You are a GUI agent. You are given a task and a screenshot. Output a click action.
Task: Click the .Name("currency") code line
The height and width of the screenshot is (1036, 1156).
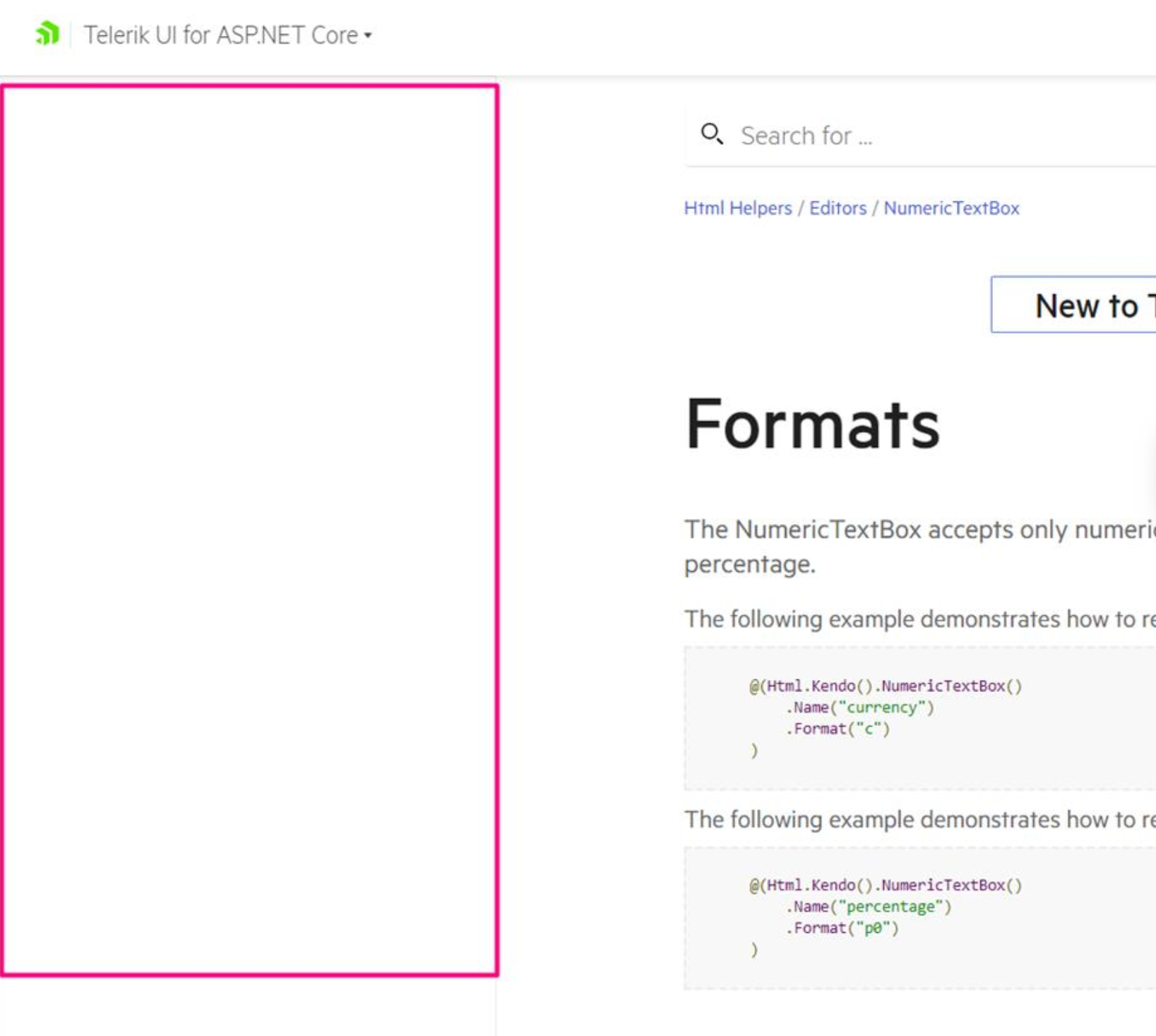point(859,708)
